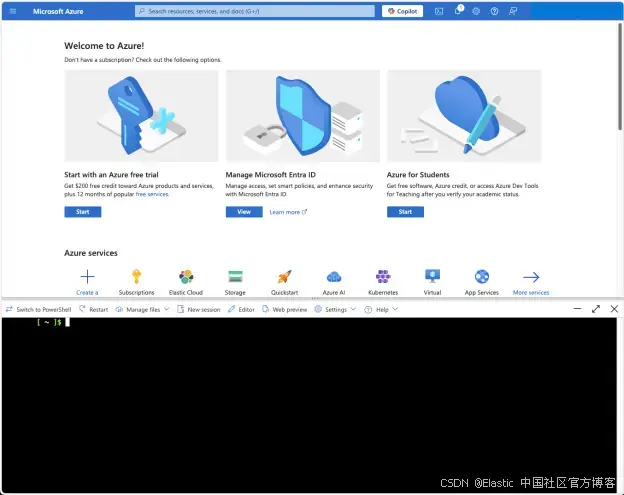Open portal settings gear in header

[476, 11]
